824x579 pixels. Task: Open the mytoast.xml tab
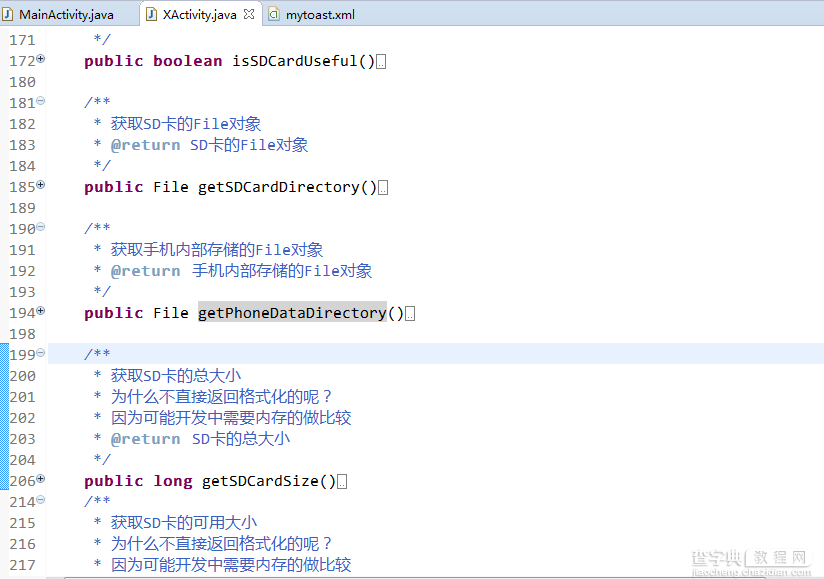point(320,15)
